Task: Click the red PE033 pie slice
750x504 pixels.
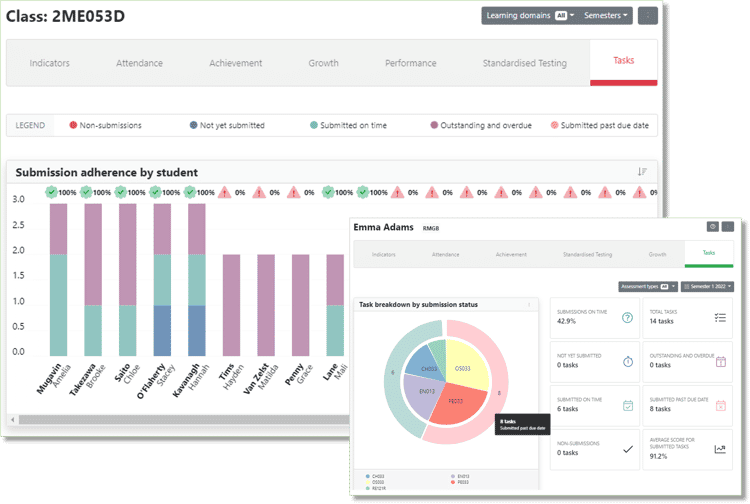Action: point(458,405)
